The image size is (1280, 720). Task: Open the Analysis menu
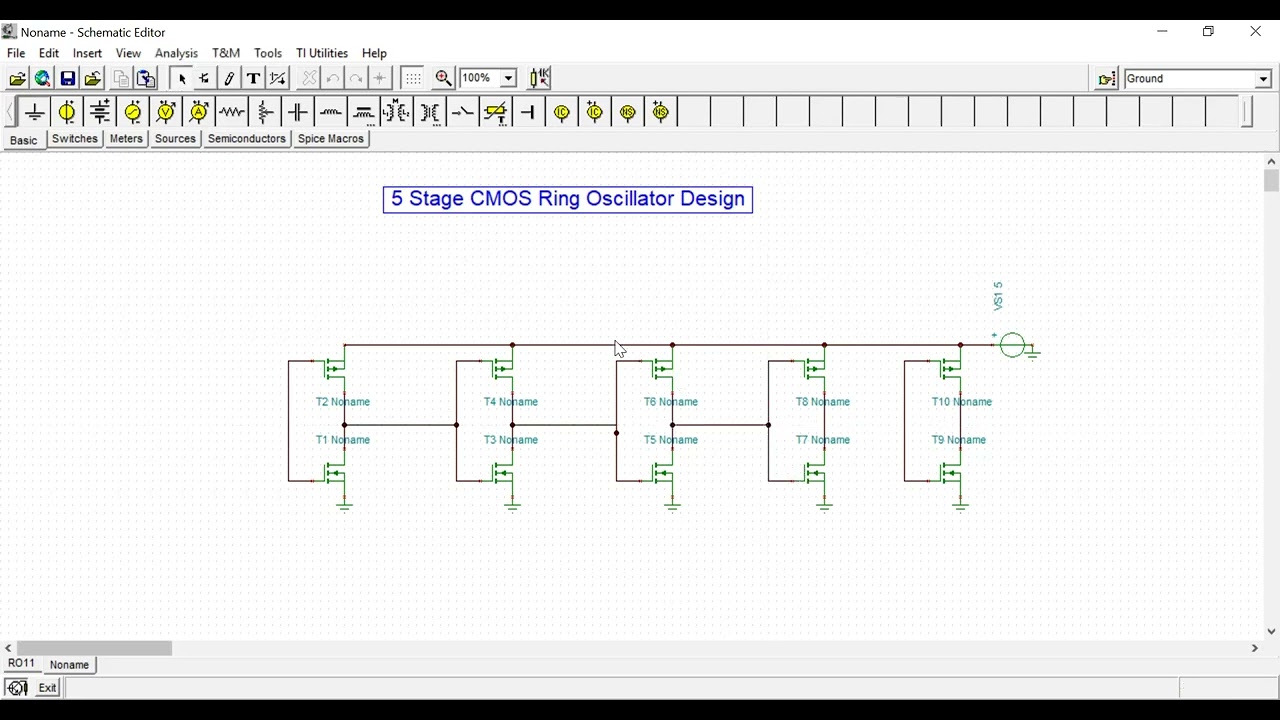pos(176,53)
